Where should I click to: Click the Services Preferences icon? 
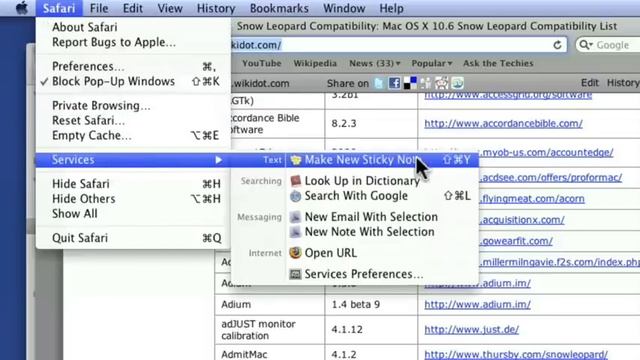[x=296, y=274]
